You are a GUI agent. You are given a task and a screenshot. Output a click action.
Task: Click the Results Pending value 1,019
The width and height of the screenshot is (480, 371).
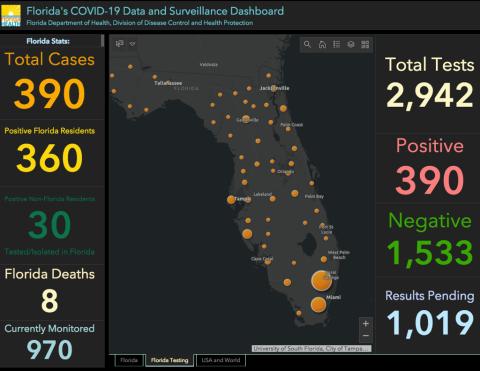[430, 323]
